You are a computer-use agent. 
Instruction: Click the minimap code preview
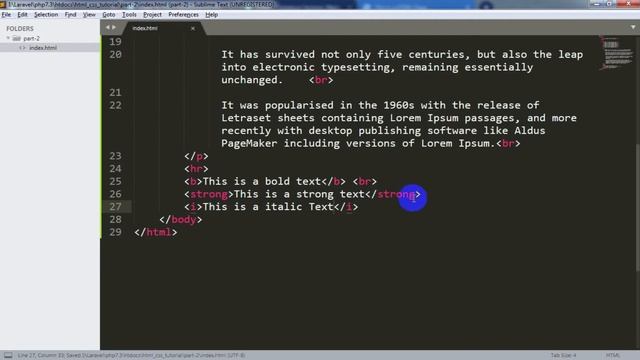(x=617, y=53)
